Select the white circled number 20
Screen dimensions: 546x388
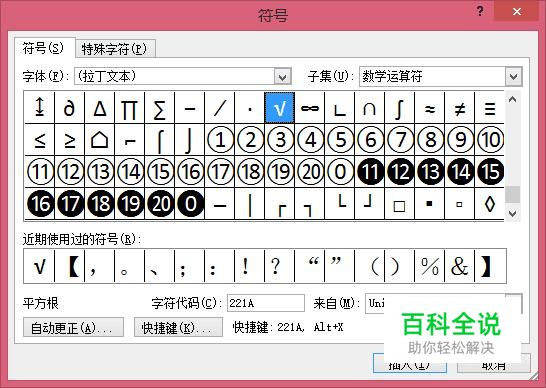click(310, 172)
